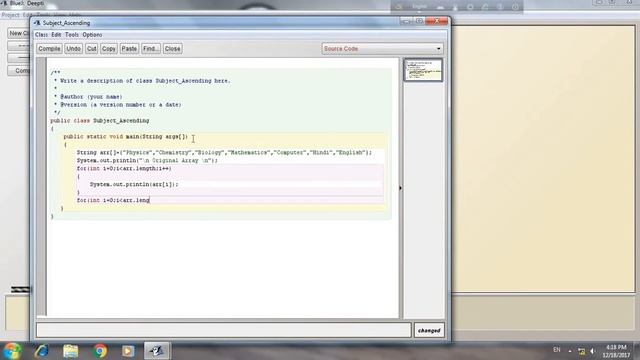
Task: Click the '@author (your name)' comment line
Action: pyautogui.click(x=88, y=97)
